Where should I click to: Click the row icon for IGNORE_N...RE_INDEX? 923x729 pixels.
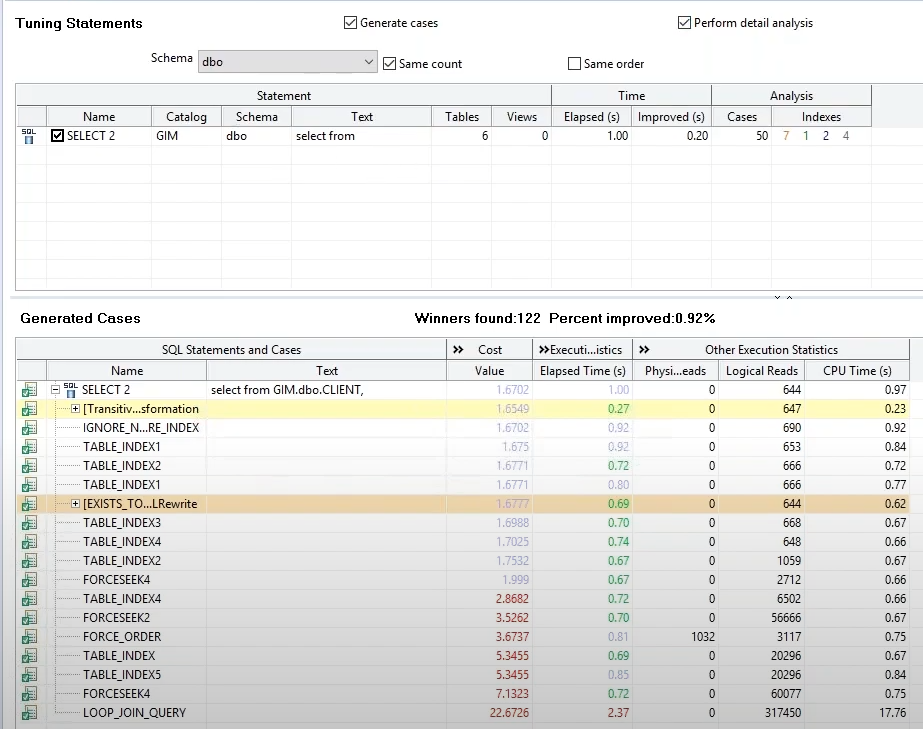tap(29, 428)
